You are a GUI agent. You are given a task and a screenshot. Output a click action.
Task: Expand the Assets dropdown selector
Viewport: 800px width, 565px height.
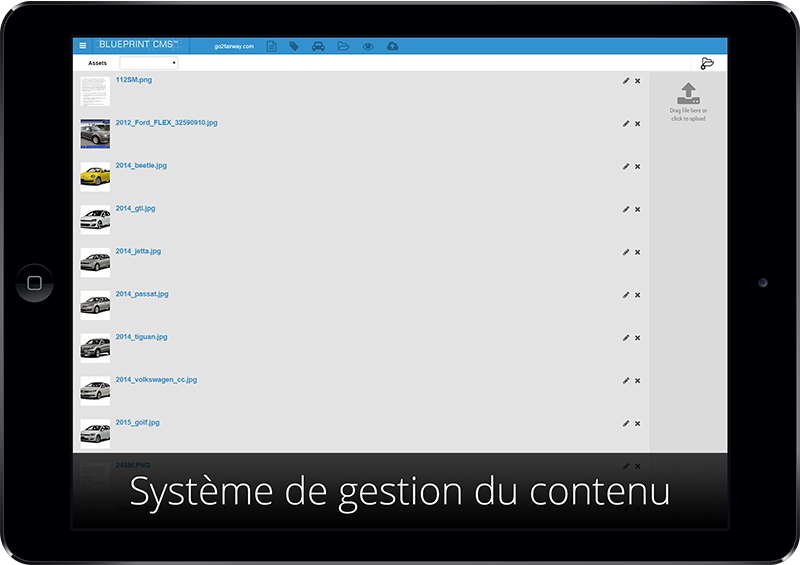click(x=148, y=63)
